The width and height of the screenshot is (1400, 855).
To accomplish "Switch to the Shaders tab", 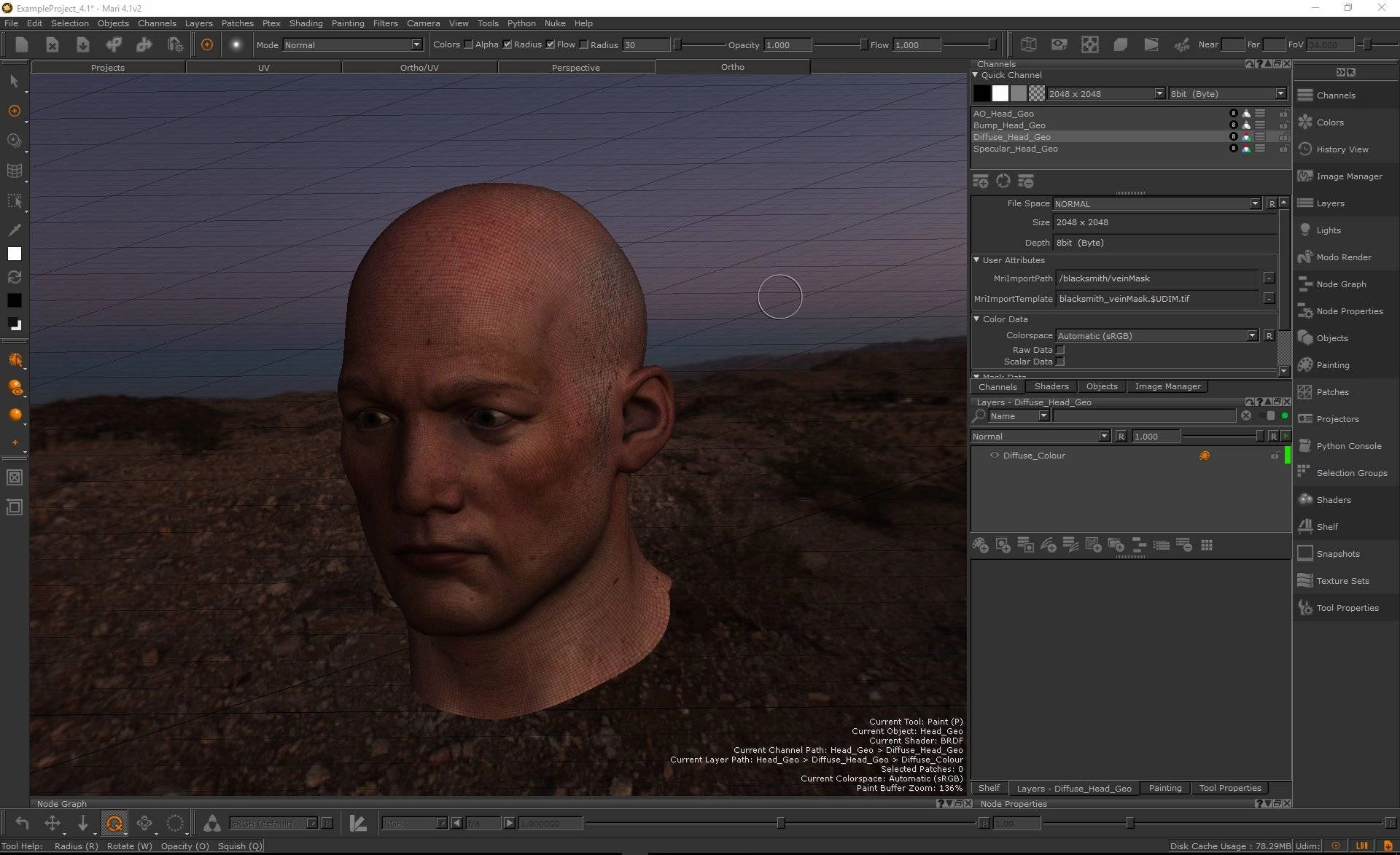I will [1051, 386].
